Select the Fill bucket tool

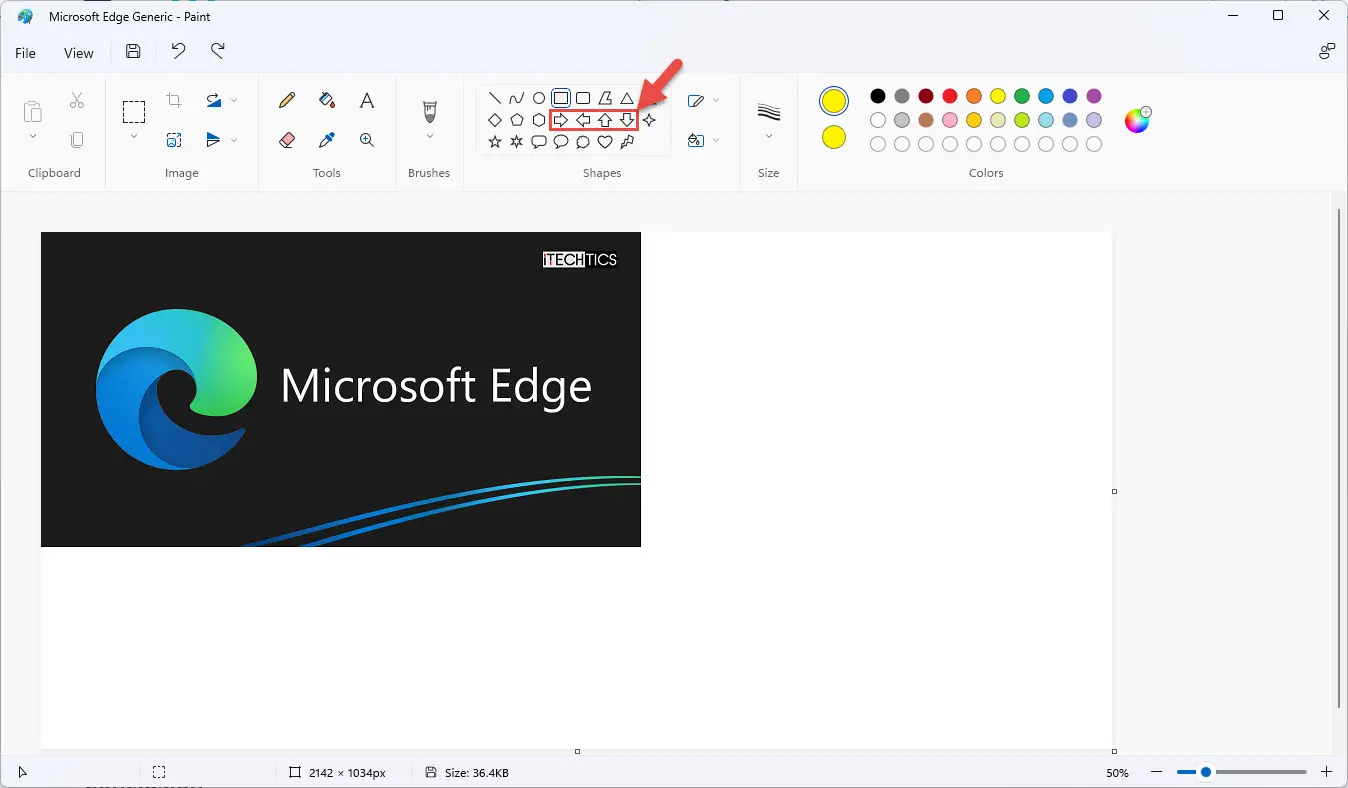327,100
